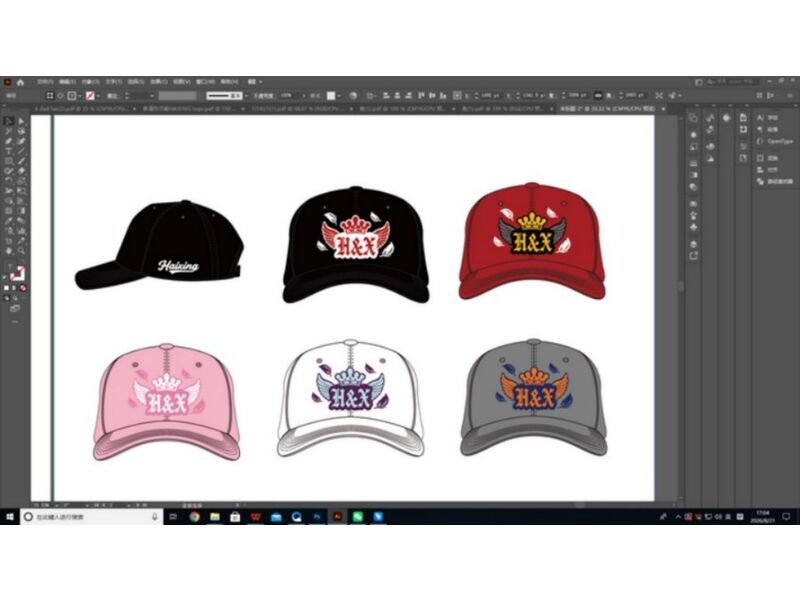Select the Eraser tool
Image resolution: width=800 pixels, height=600 pixels.
click(x=21, y=171)
